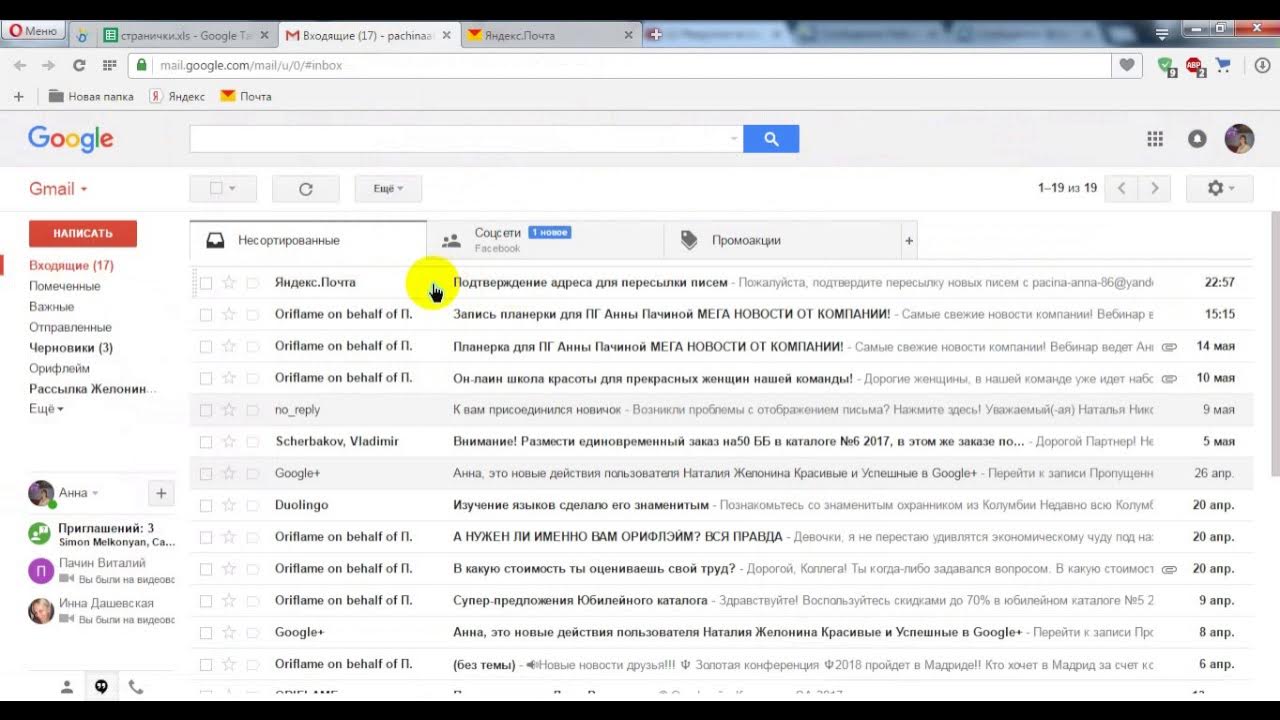Go back in browser
This screenshot has height=720, width=1280.
pos(19,65)
